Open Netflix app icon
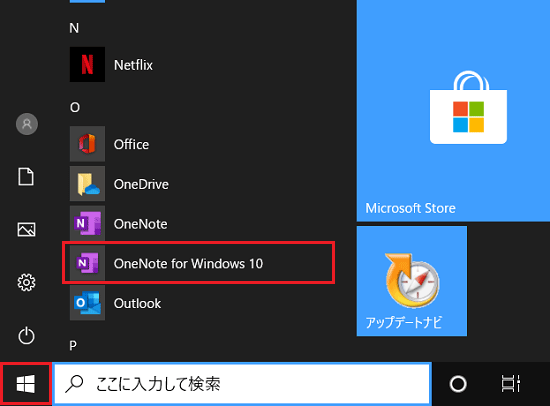Image resolution: width=550 pixels, height=406 pixels. pos(87,65)
